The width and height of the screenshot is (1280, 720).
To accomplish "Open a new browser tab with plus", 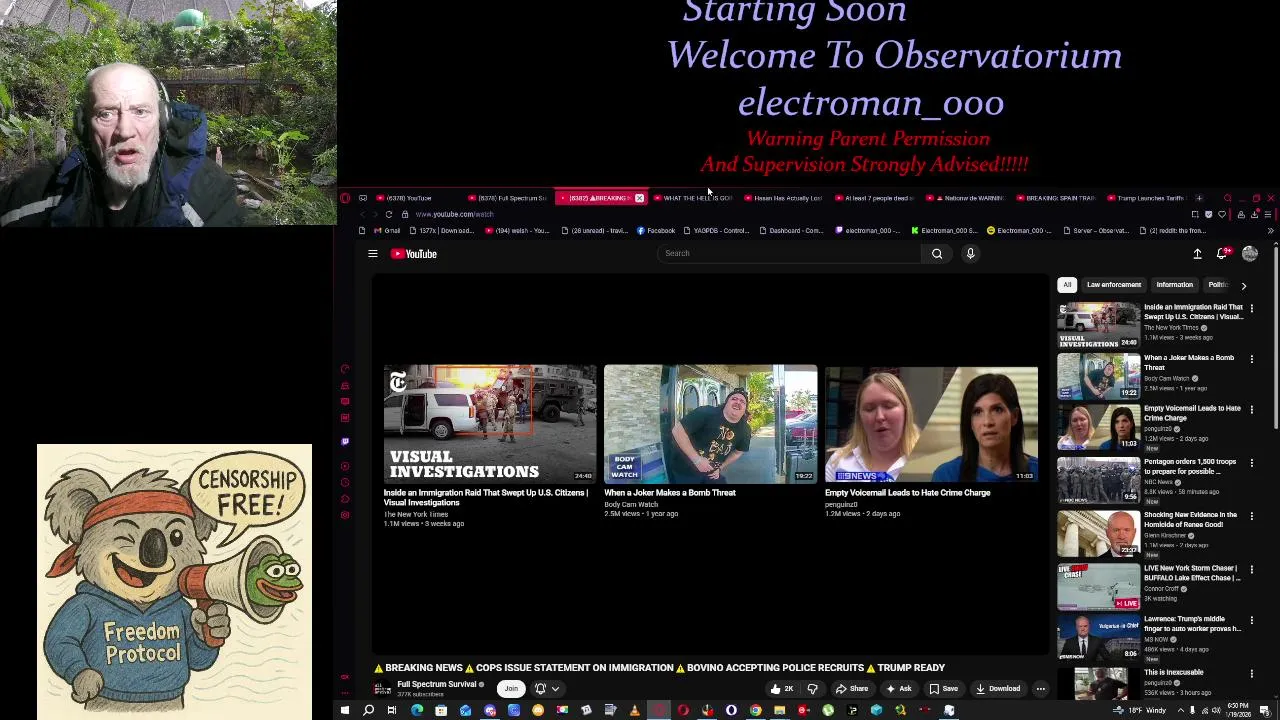I will click(x=1199, y=198).
